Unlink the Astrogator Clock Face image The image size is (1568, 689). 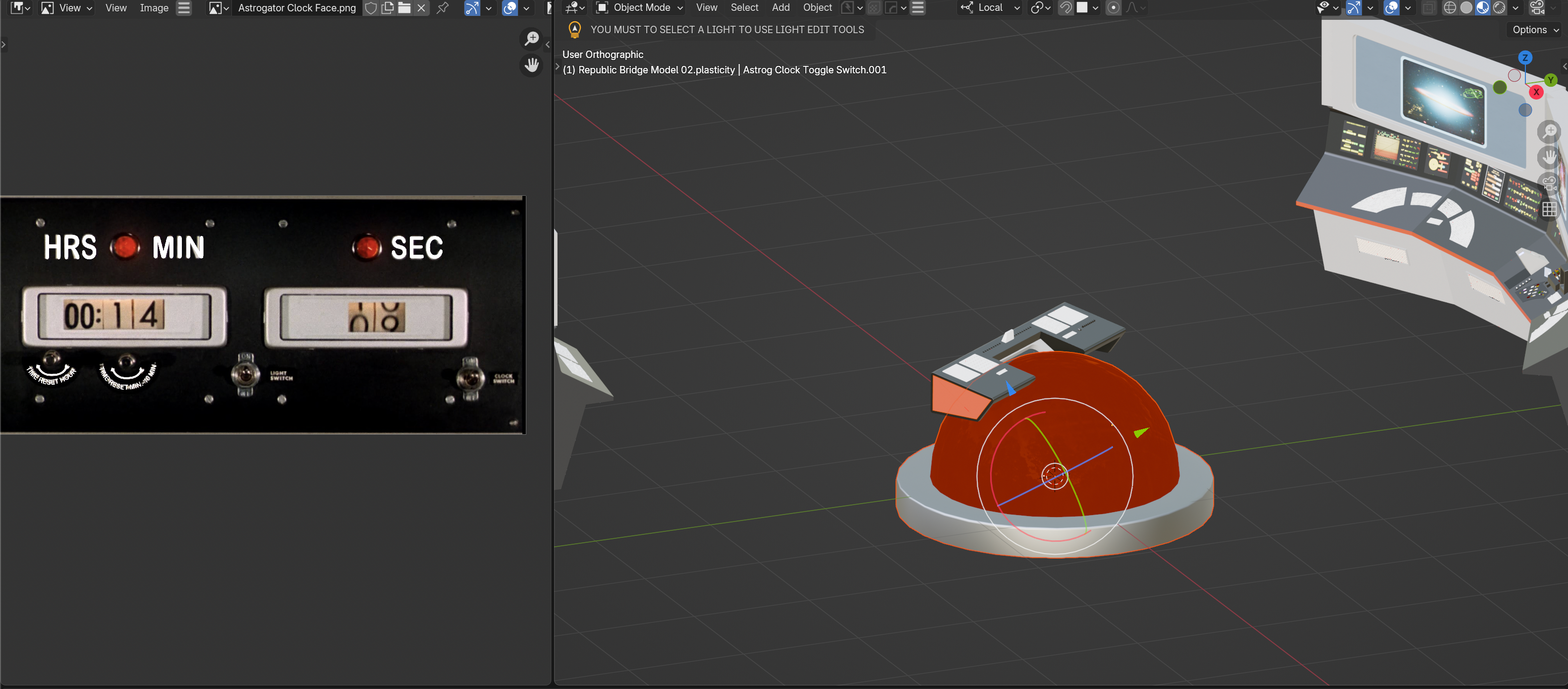421,8
